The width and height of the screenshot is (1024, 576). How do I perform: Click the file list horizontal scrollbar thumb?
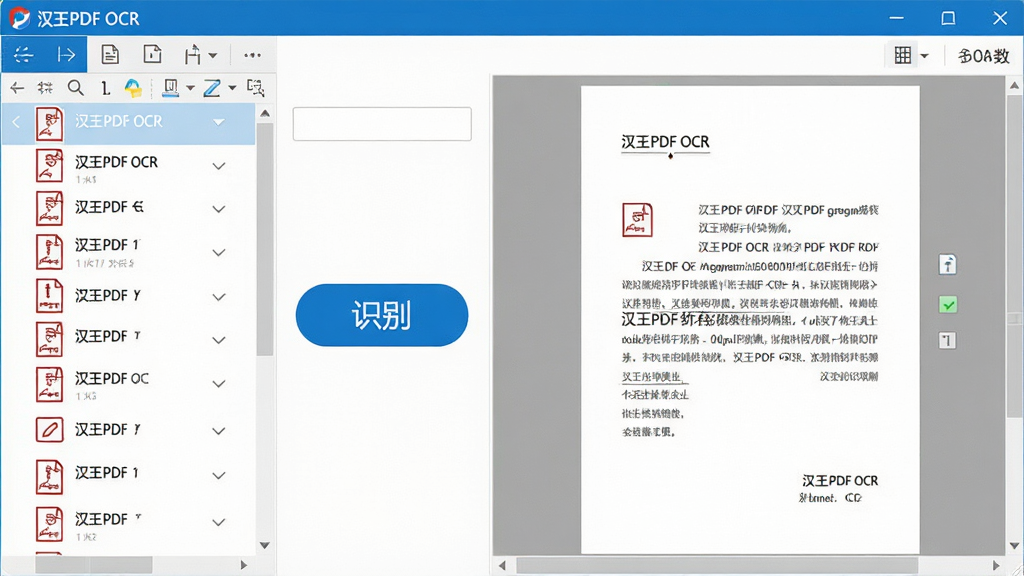click(93, 565)
